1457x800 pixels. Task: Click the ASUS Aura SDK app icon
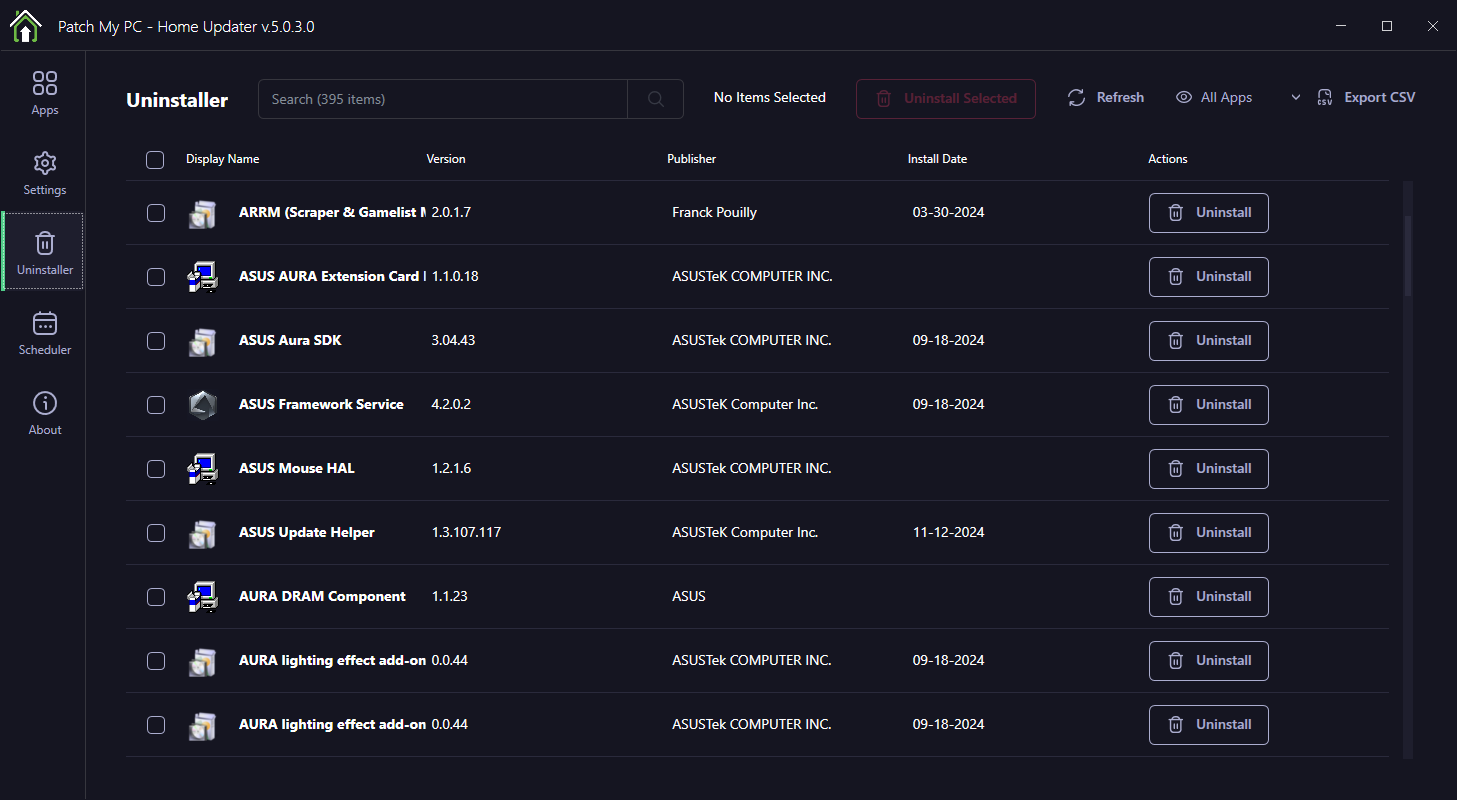pos(203,341)
